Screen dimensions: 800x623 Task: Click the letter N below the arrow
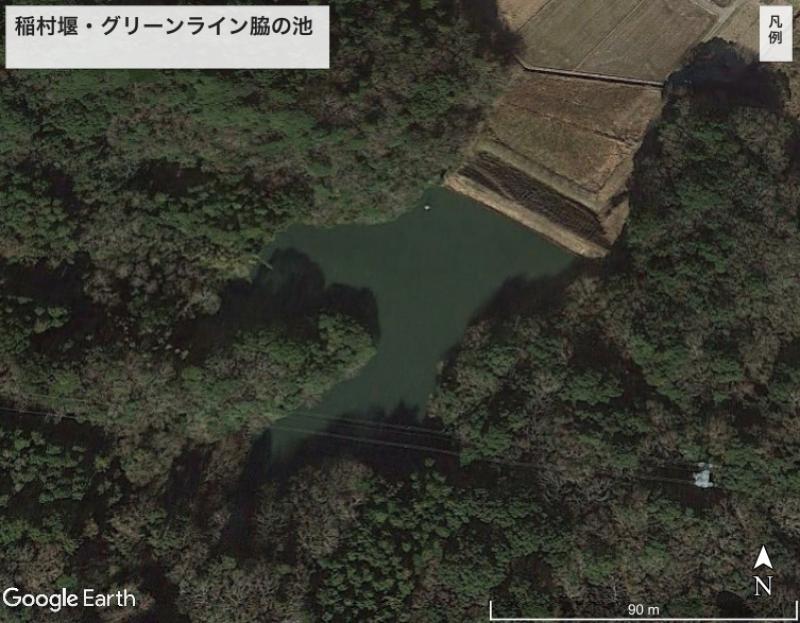[x=763, y=586]
